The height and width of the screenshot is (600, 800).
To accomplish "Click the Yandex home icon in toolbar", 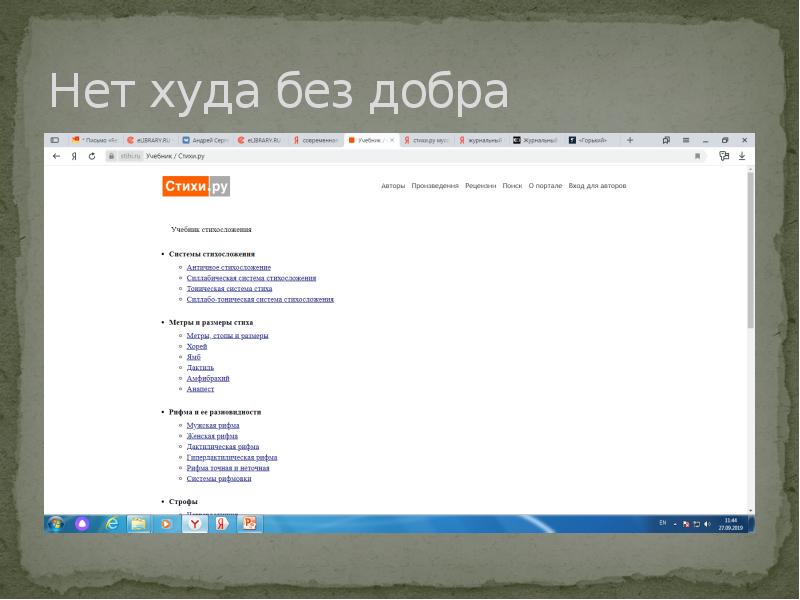I will point(74,156).
